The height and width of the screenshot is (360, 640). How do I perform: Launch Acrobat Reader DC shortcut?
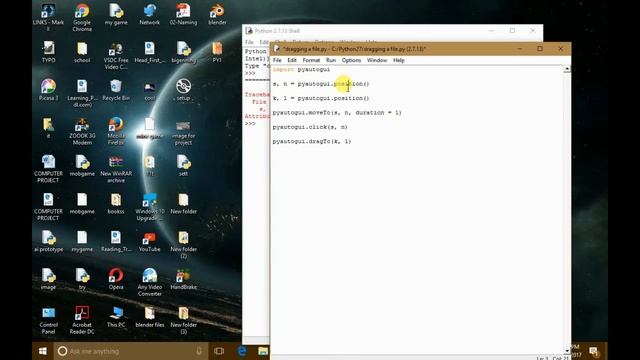(x=82, y=320)
